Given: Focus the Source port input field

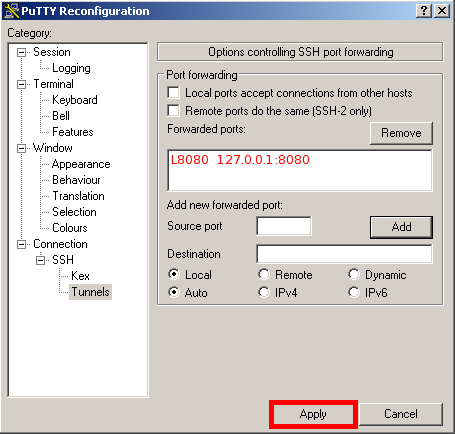Looking at the screenshot, I should pyautogui.click(x=284, y=226).
